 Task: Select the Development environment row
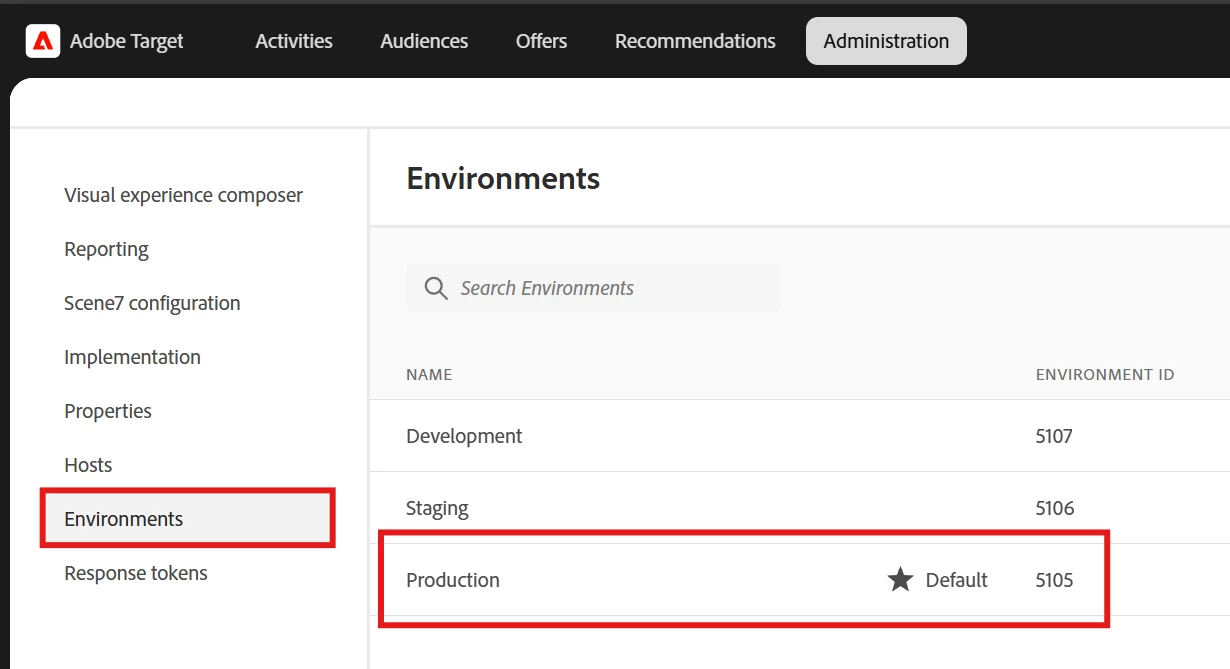800,436
